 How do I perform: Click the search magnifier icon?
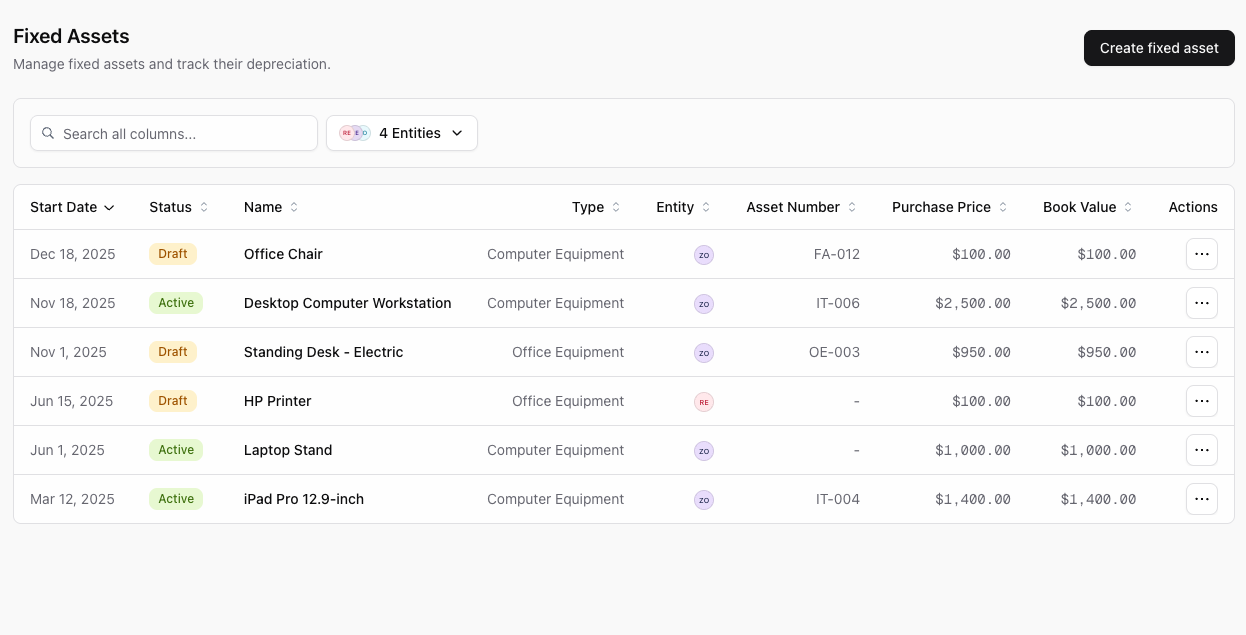coord(48,133)
